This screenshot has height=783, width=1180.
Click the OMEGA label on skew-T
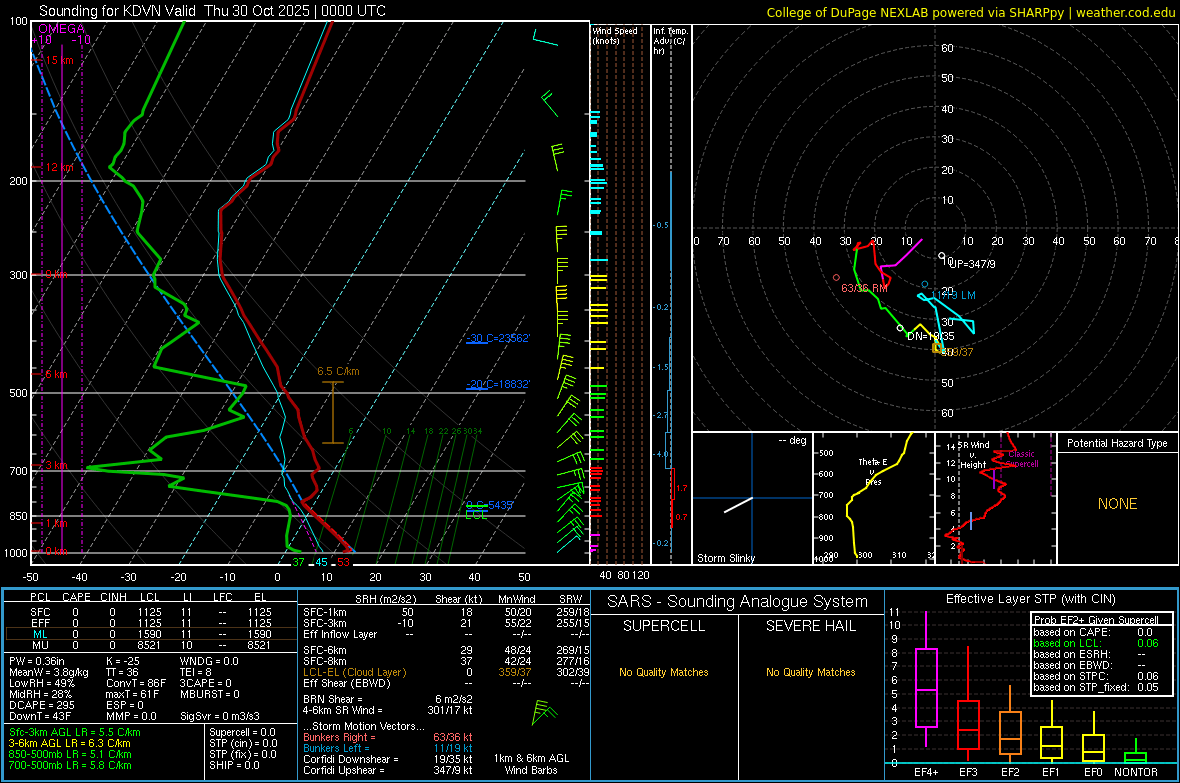(x=62, y=29)
